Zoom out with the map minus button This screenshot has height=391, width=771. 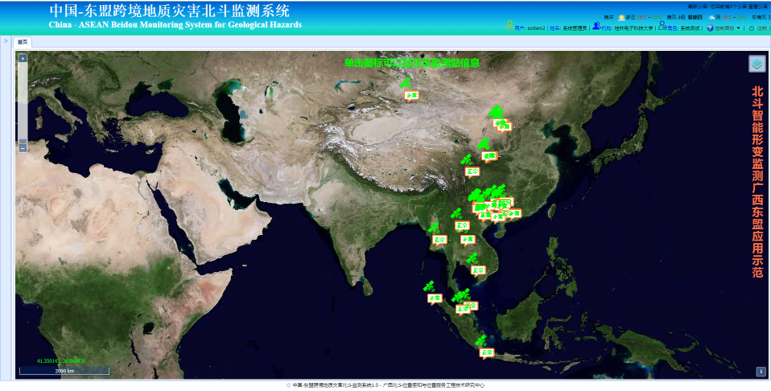(23, 148)
